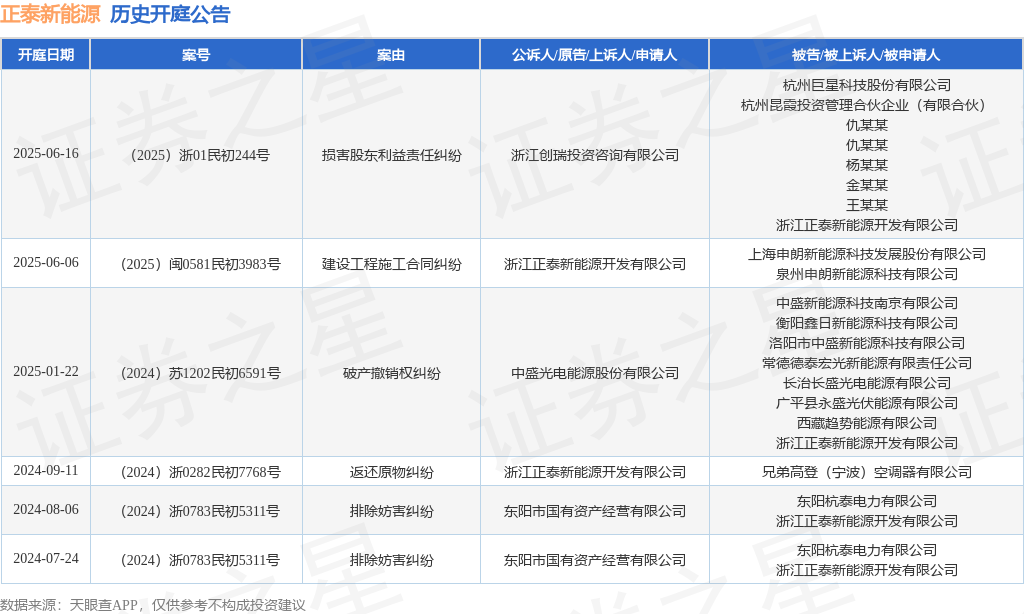Click 破产撤销权纠纷 cause cell

(x=391, y=374)
